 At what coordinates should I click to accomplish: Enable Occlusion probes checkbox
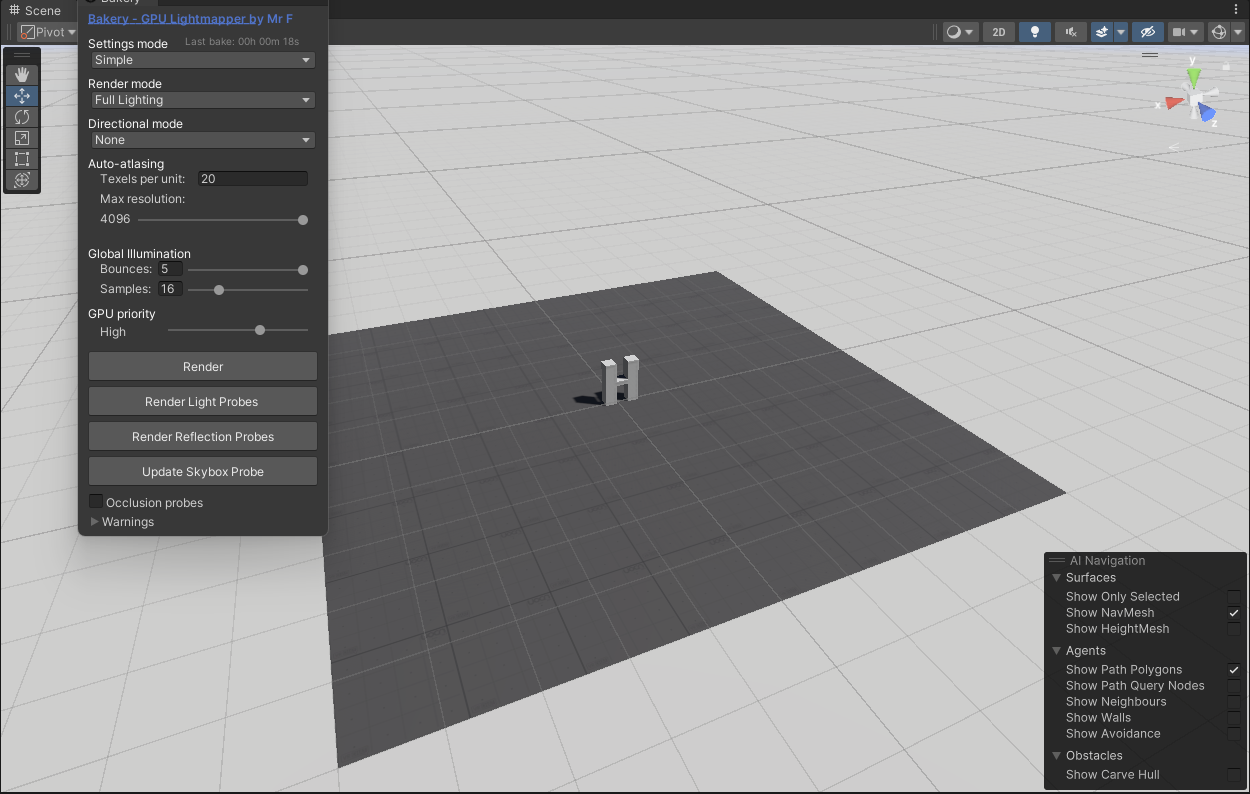[96, 501]
